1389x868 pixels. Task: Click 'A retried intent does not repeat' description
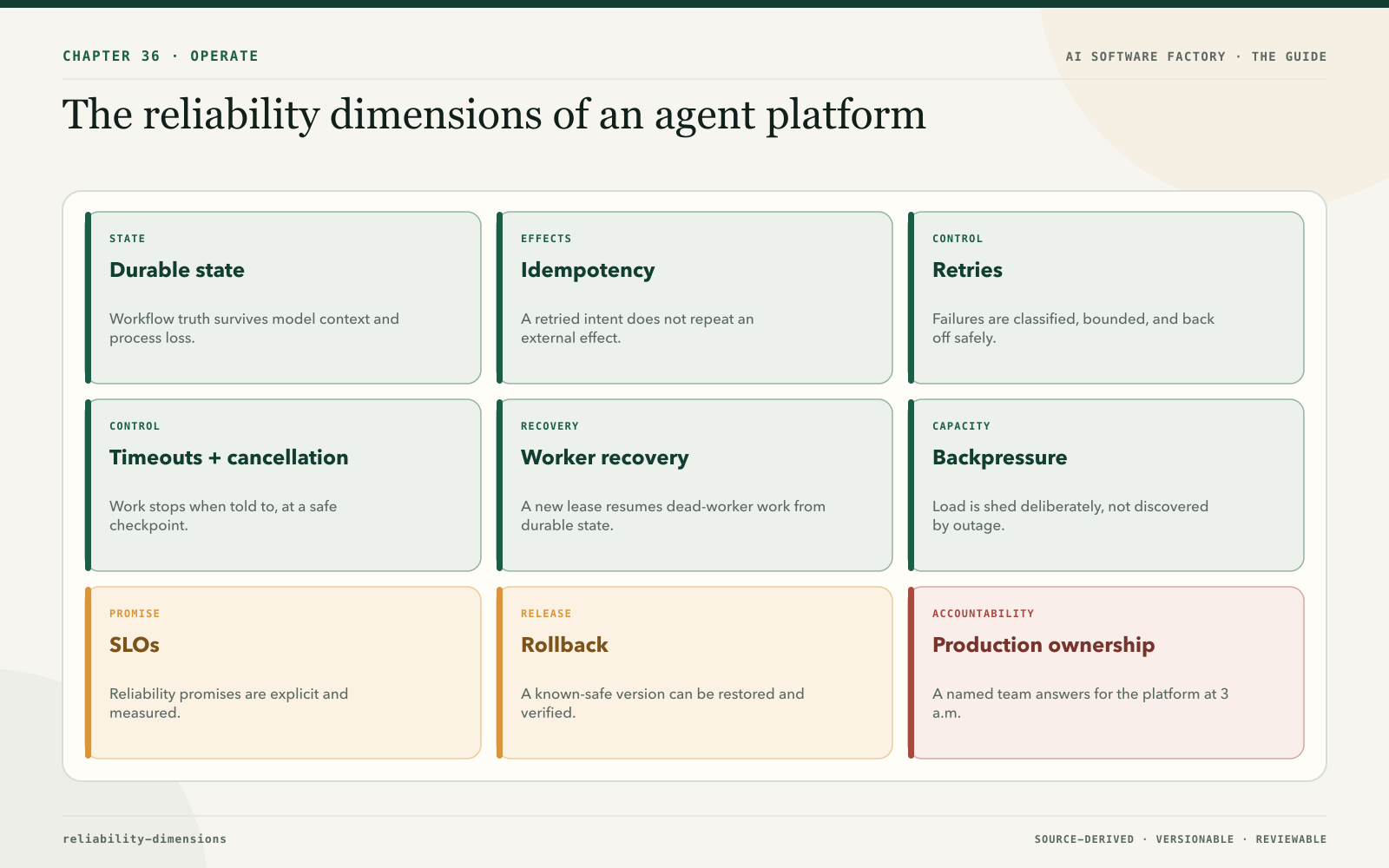(637, 328)
